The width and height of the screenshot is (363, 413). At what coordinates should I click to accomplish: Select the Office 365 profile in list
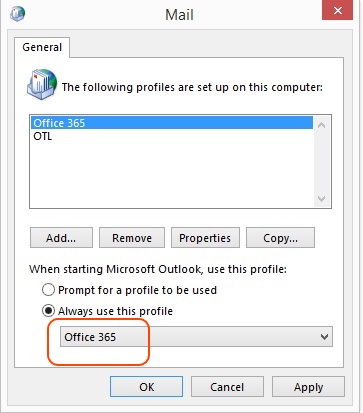[172, 123]
